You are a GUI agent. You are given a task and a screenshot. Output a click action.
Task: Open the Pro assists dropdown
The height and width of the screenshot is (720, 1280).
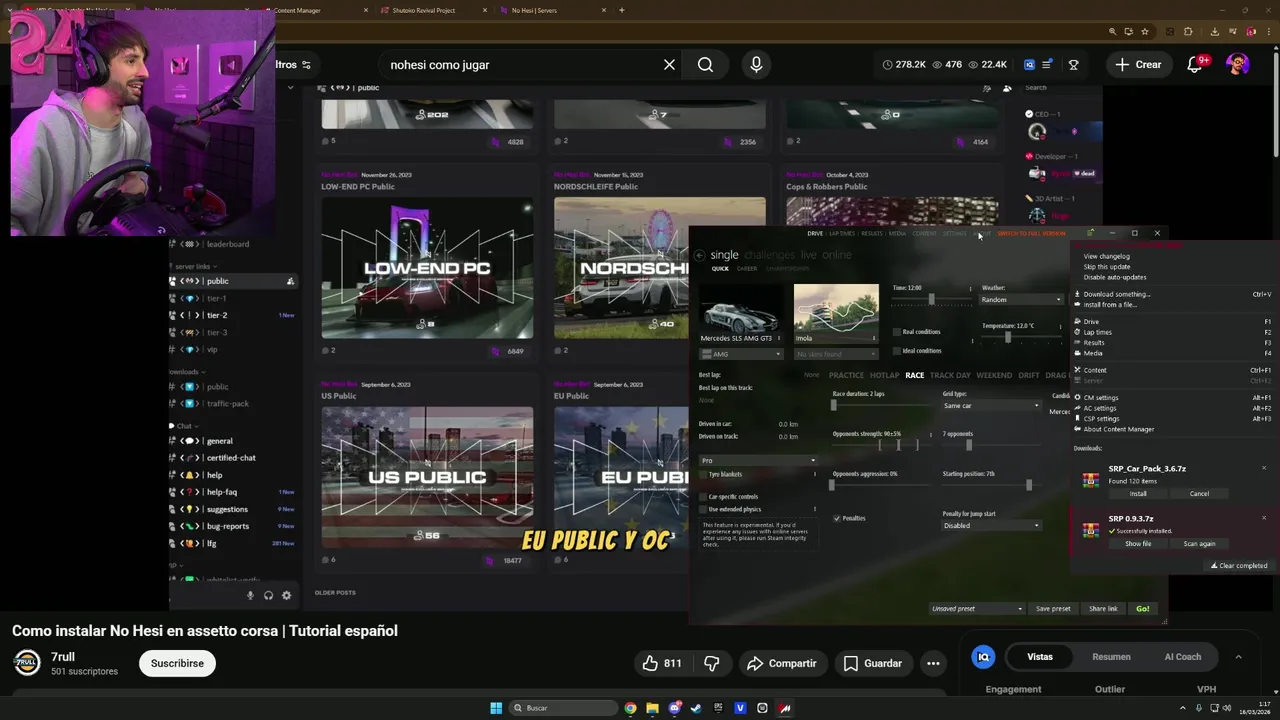(758, 460)
